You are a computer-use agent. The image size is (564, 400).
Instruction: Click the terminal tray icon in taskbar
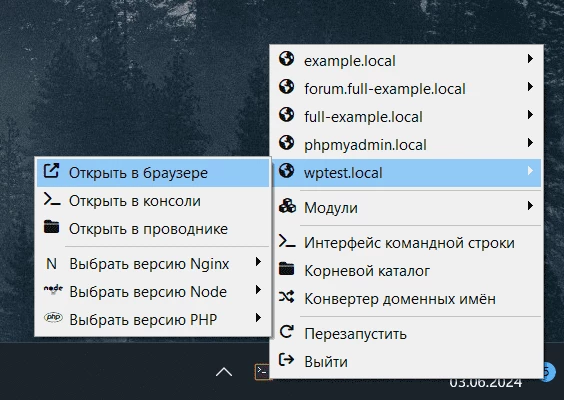(x=262, y=372)
